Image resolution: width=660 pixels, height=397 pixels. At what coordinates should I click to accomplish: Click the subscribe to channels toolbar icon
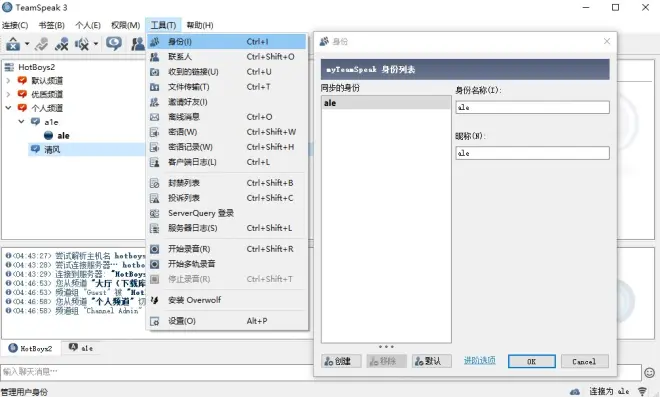62,43
